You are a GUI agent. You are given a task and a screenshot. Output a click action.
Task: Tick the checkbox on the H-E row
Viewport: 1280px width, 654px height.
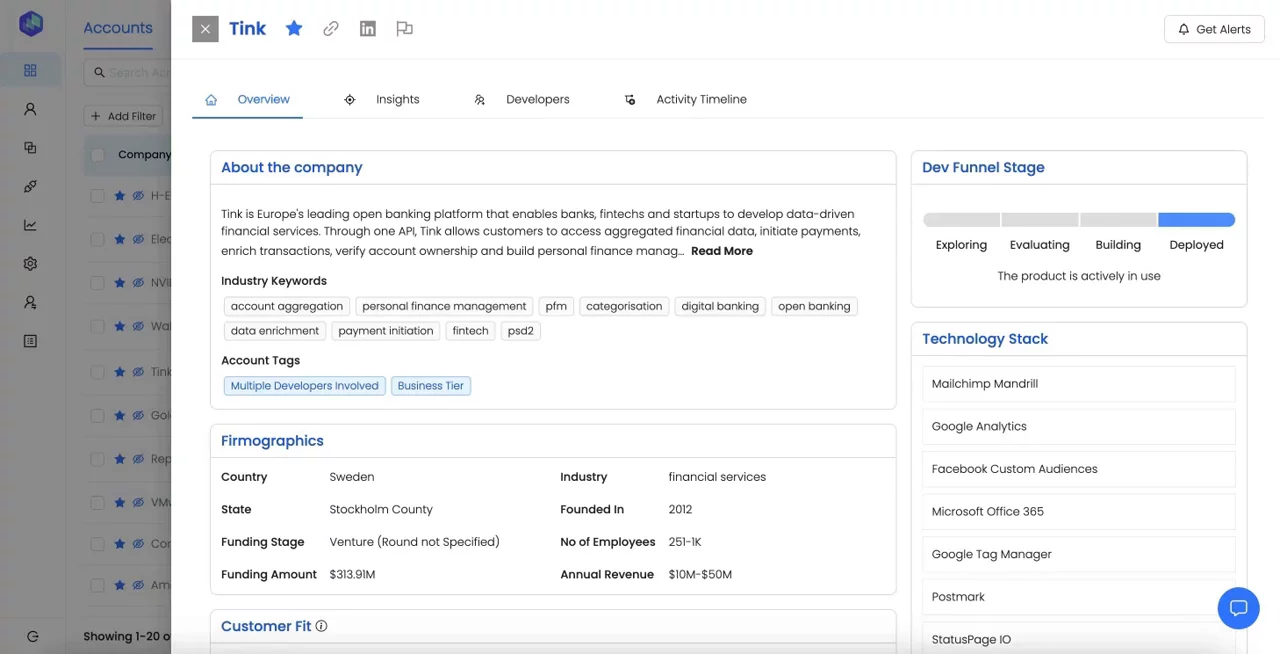(98, 196)
